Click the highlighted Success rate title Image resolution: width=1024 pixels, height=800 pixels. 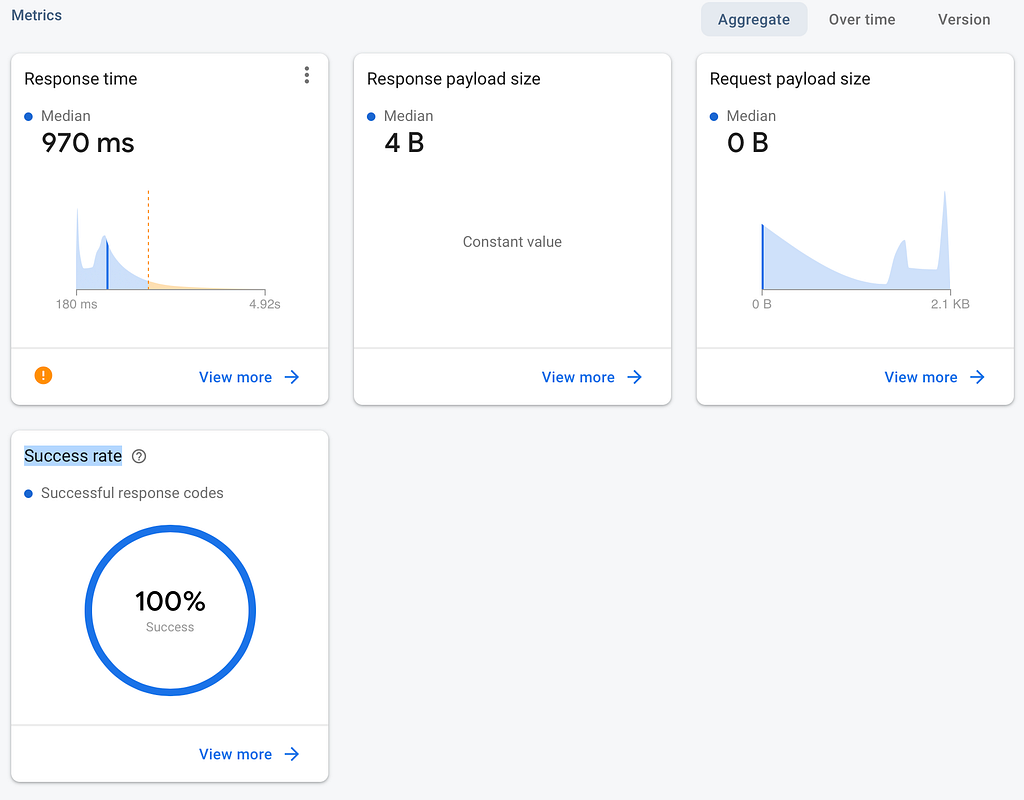tap(73, 456)
